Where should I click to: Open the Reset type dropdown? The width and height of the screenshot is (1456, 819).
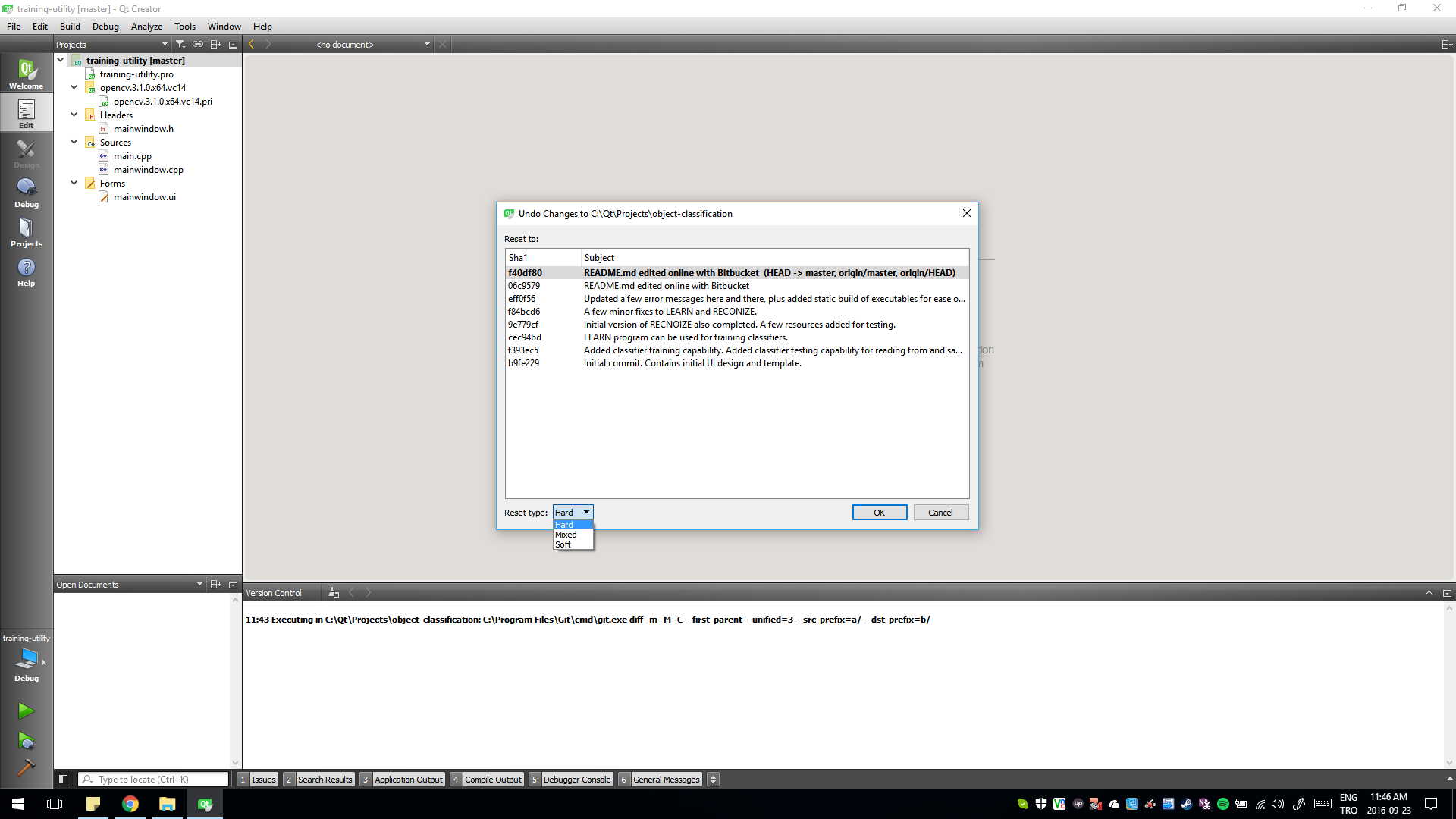coord(573,513)
